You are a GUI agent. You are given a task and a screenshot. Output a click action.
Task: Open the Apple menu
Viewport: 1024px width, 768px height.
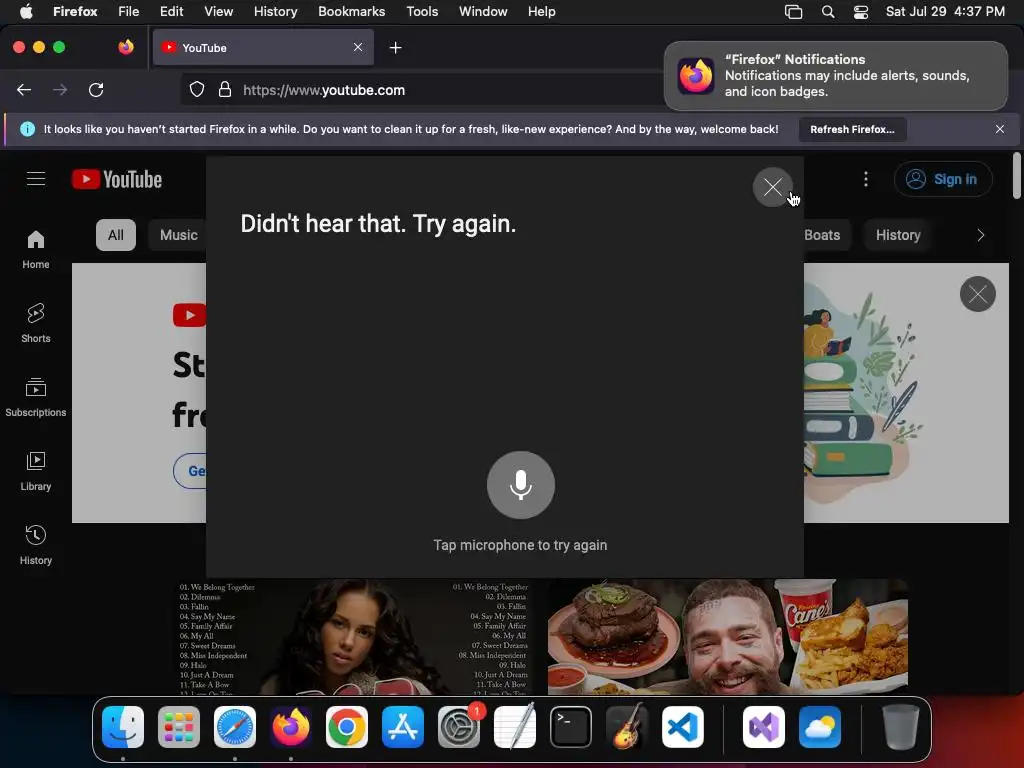pyautogui.click(x=26, y=11)
